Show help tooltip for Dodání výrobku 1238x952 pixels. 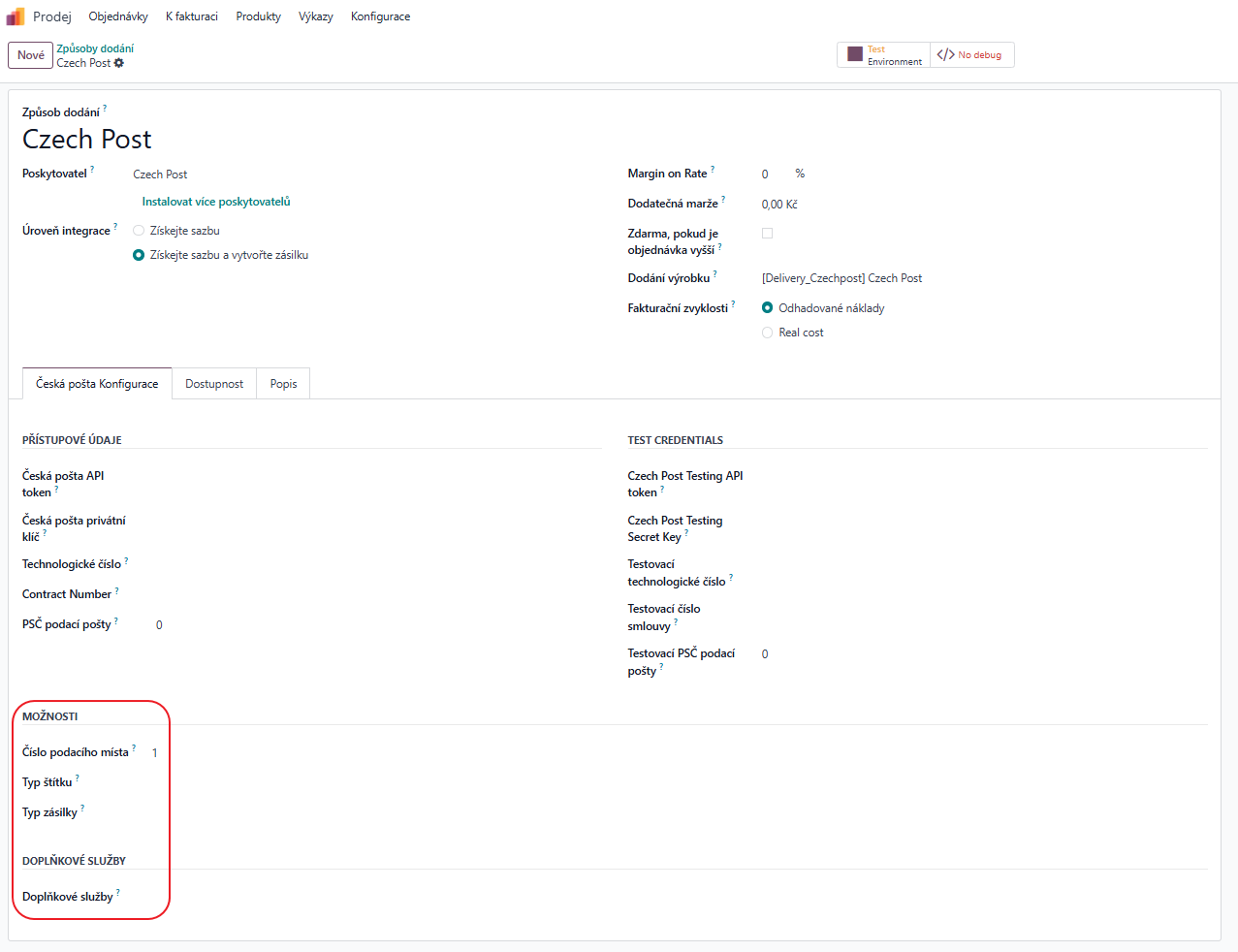[715, 274]
